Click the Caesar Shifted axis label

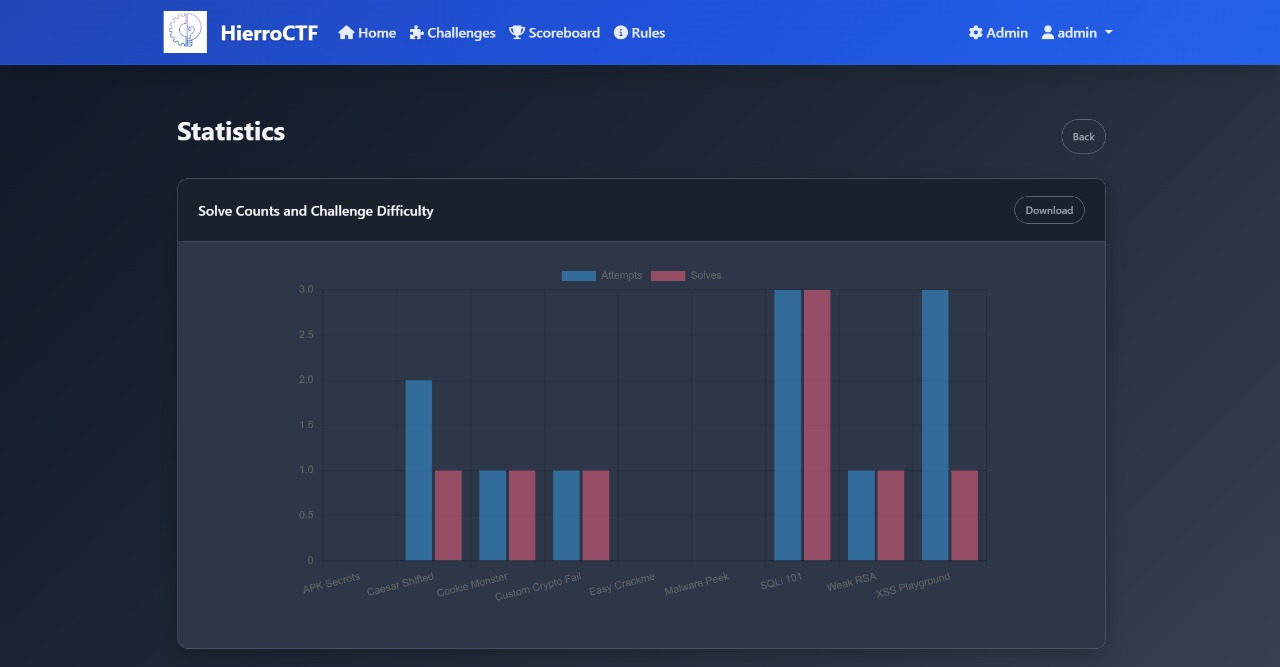tap(399, 582)
